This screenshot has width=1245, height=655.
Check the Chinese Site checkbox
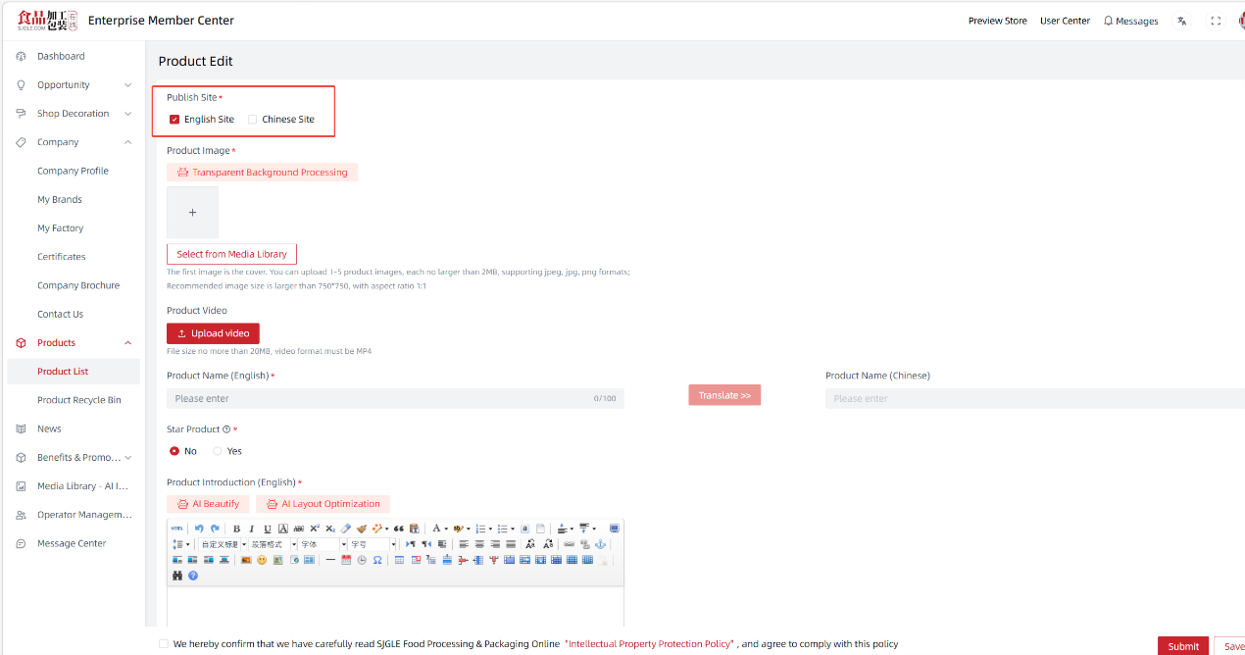point(252,119)
